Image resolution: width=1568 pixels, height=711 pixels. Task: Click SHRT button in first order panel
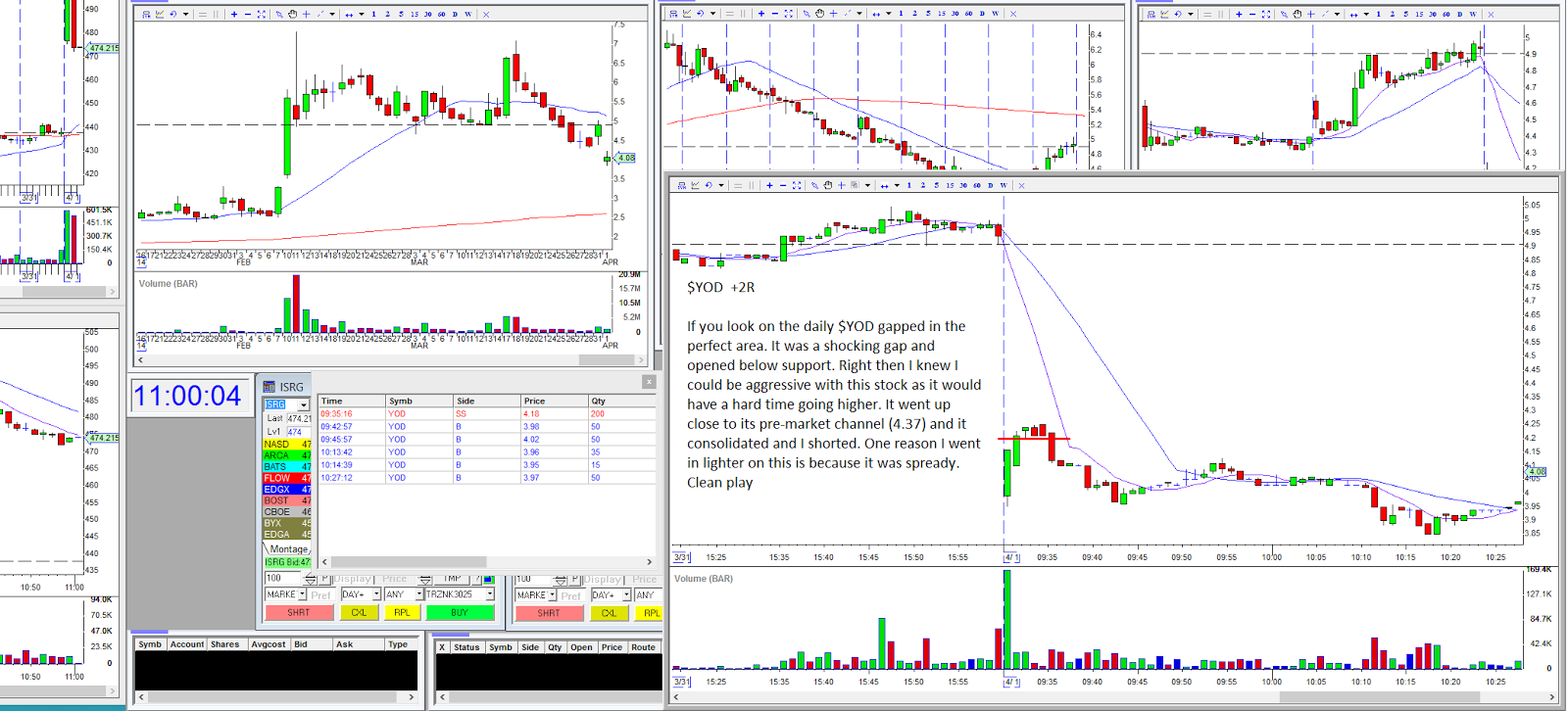point(299,613)
